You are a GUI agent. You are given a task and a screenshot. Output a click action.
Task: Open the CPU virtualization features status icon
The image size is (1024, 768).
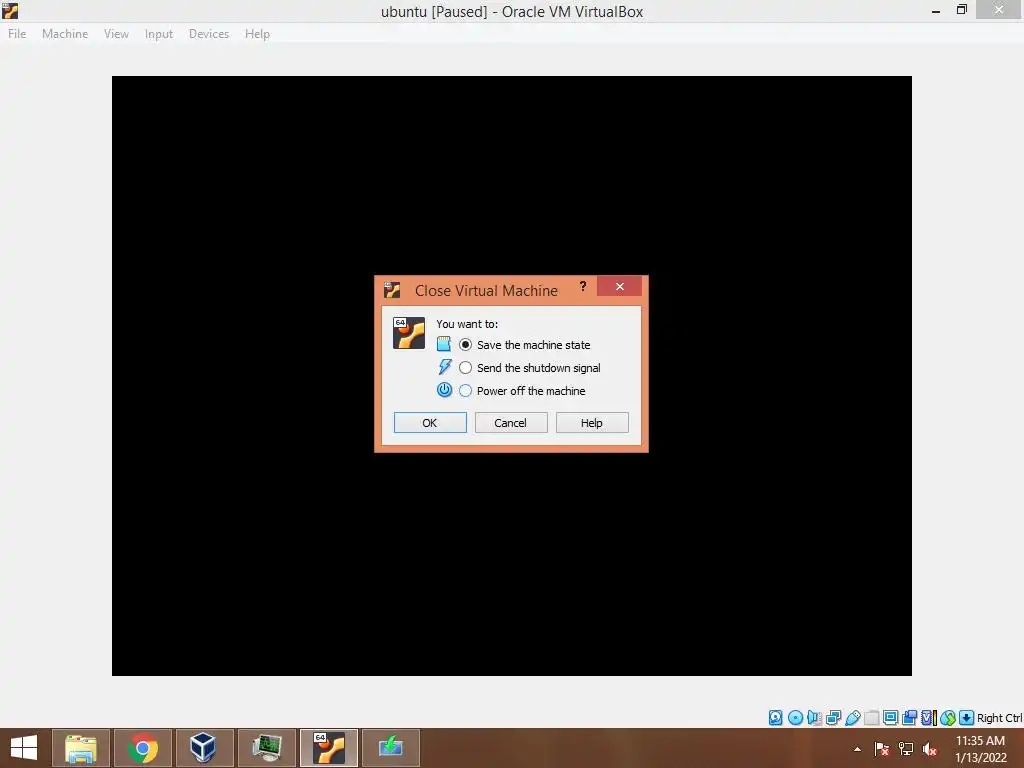(x=929, y=718)
